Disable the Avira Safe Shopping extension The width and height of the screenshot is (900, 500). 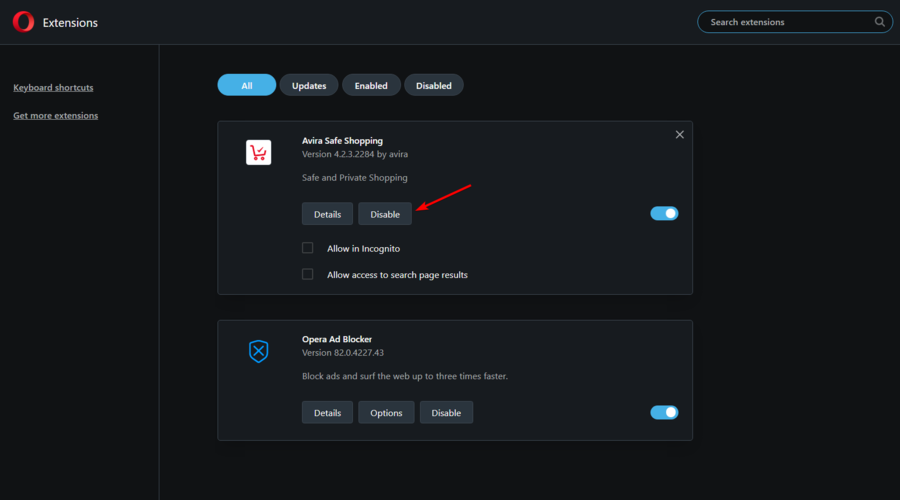click(x=385, y=214)
